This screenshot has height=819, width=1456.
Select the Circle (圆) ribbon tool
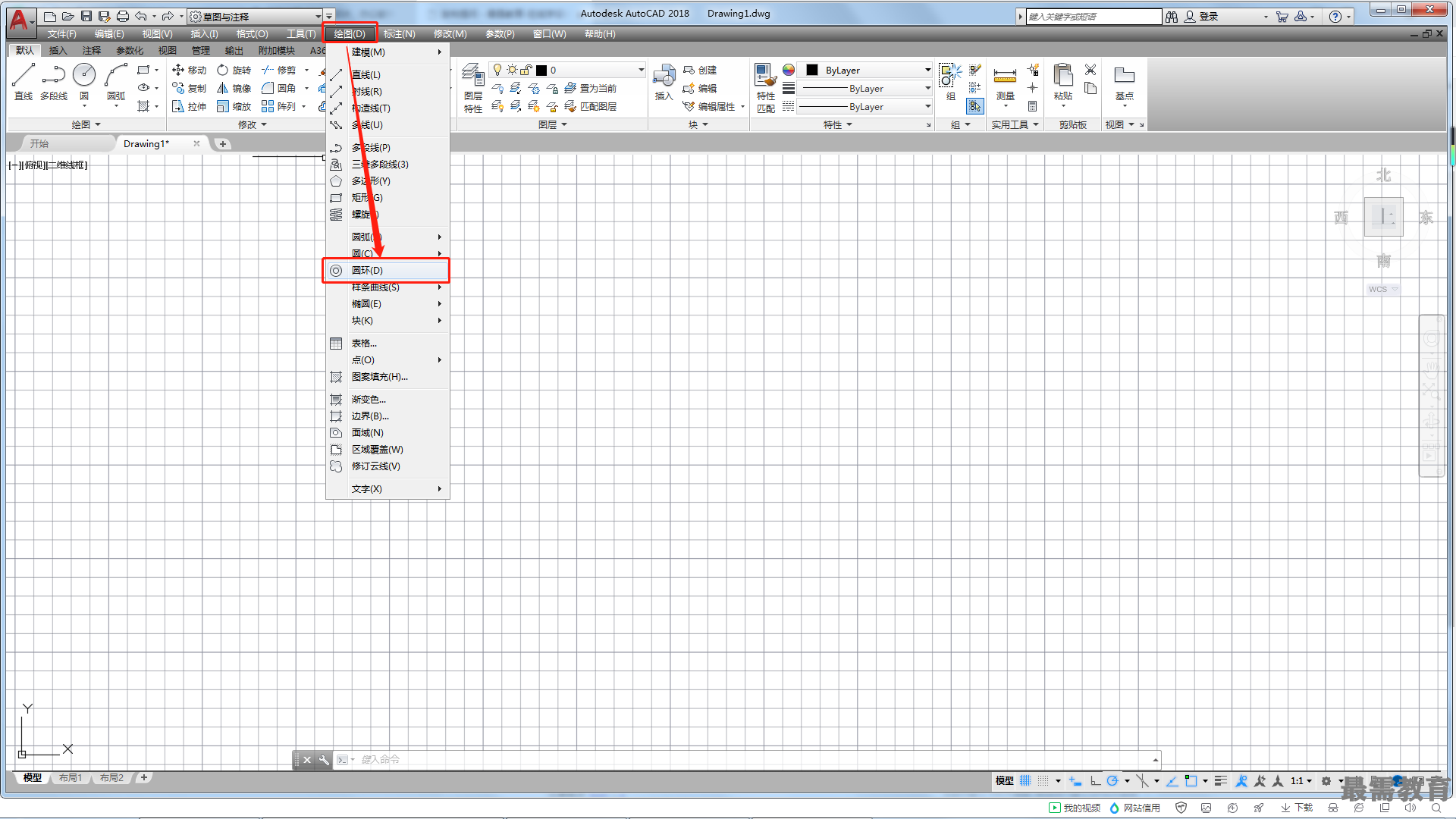coord(84,82)
